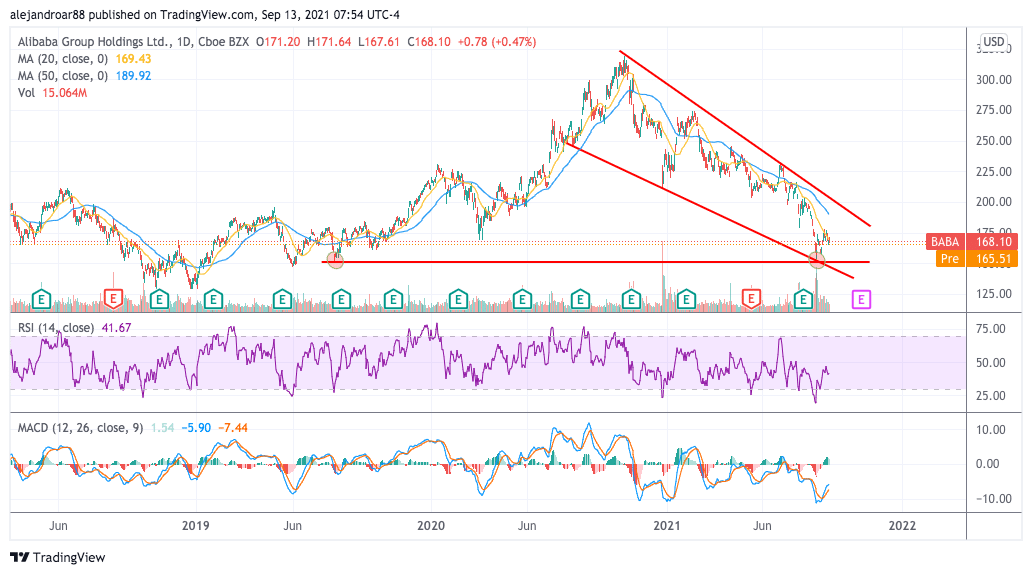
Task: Select the Alibaba Group Holdings Ltd. title
Action: [95, 41]
